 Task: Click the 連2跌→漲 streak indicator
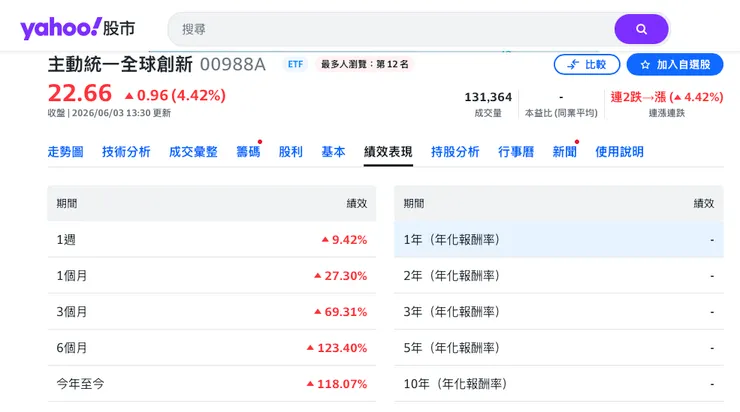click(x=666, y=97)
